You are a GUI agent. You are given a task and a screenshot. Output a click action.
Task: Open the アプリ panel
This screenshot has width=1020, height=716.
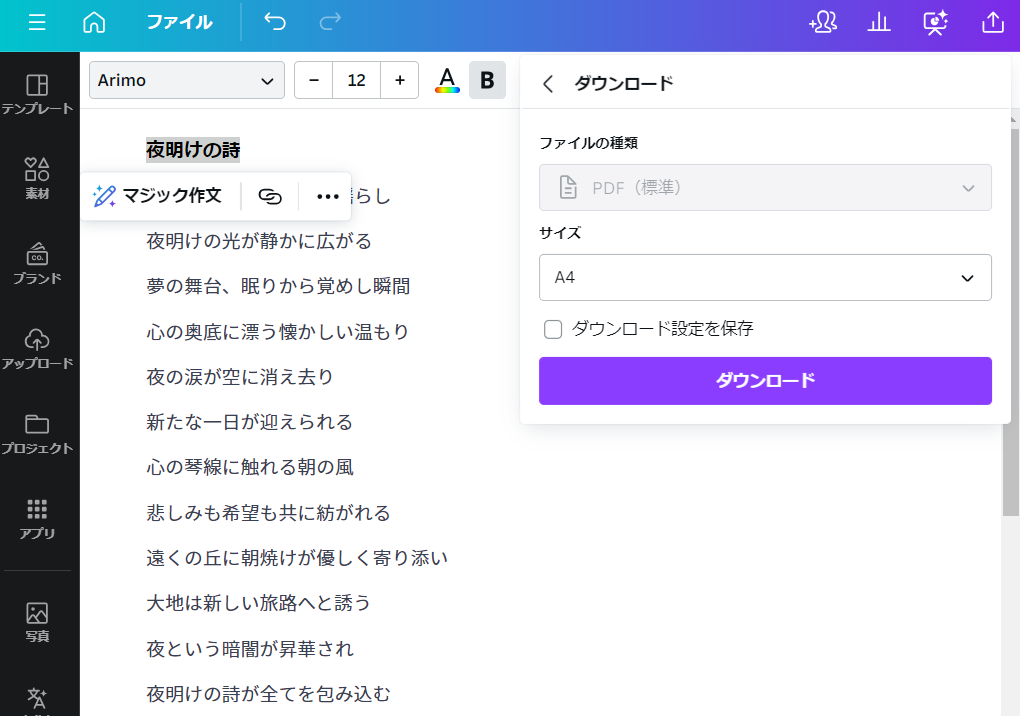[x=37, y=519]
